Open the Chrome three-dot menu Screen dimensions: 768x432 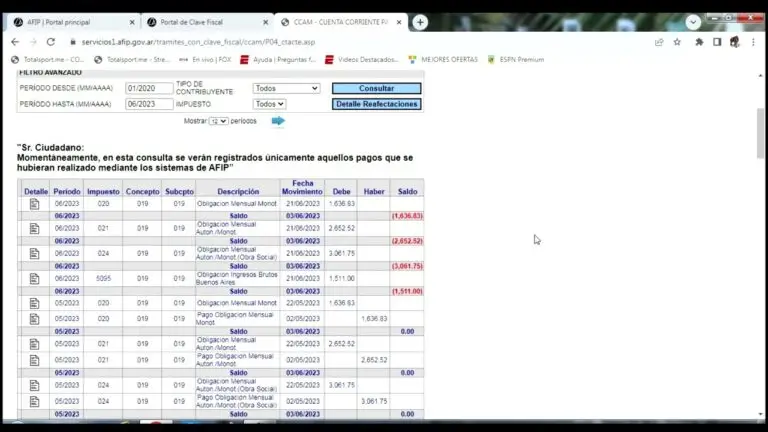point(753,42)
